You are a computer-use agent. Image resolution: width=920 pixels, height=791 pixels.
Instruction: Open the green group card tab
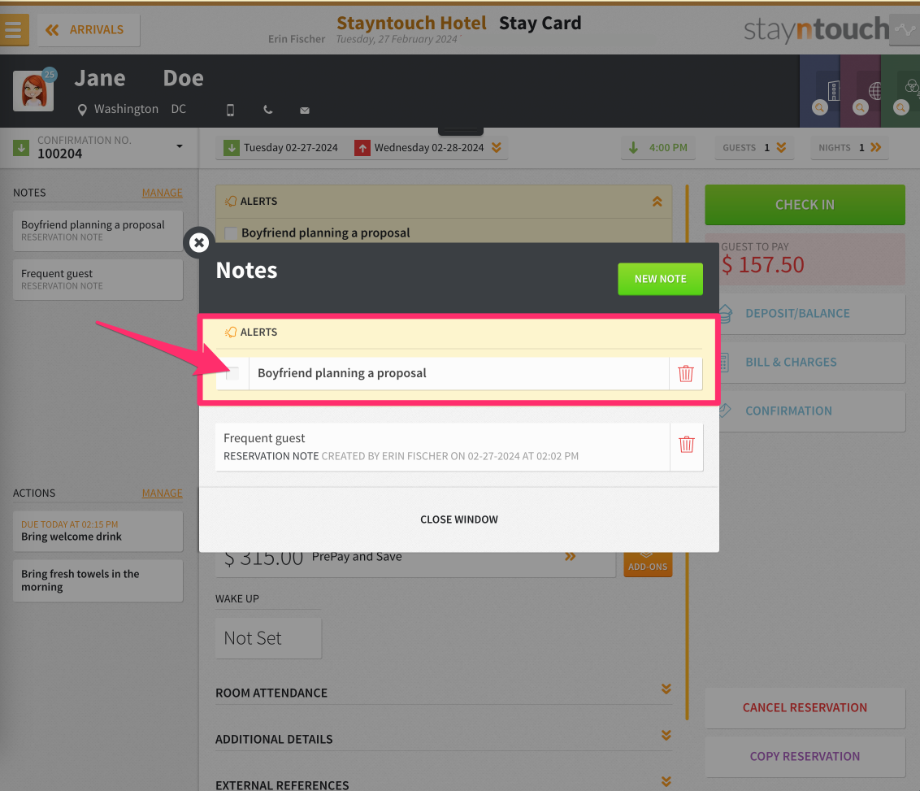901,92
